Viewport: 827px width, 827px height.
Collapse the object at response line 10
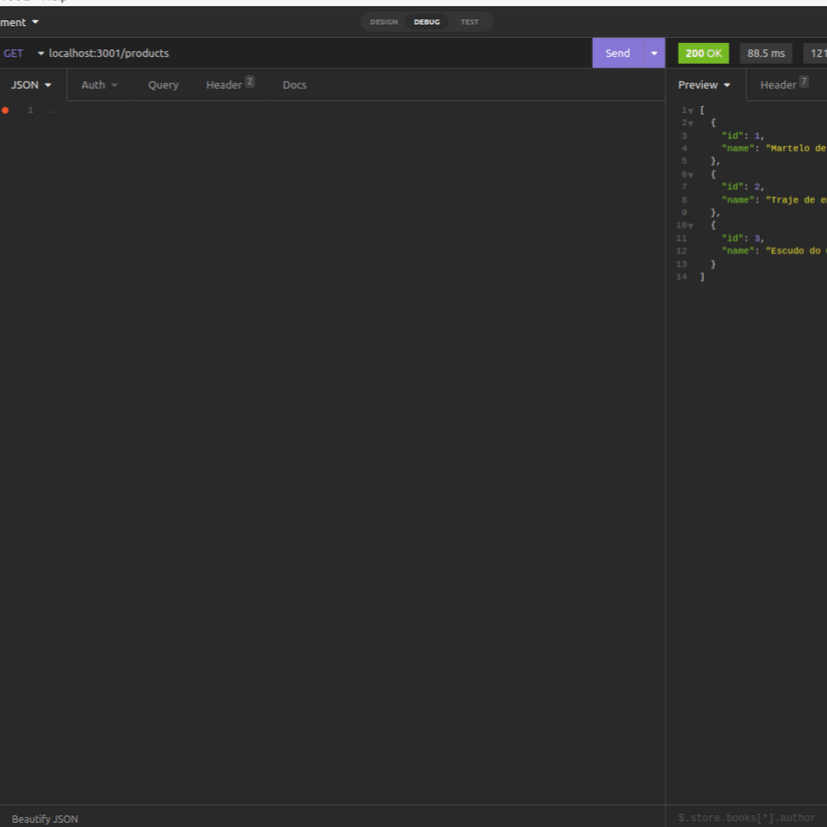[690, 226]
